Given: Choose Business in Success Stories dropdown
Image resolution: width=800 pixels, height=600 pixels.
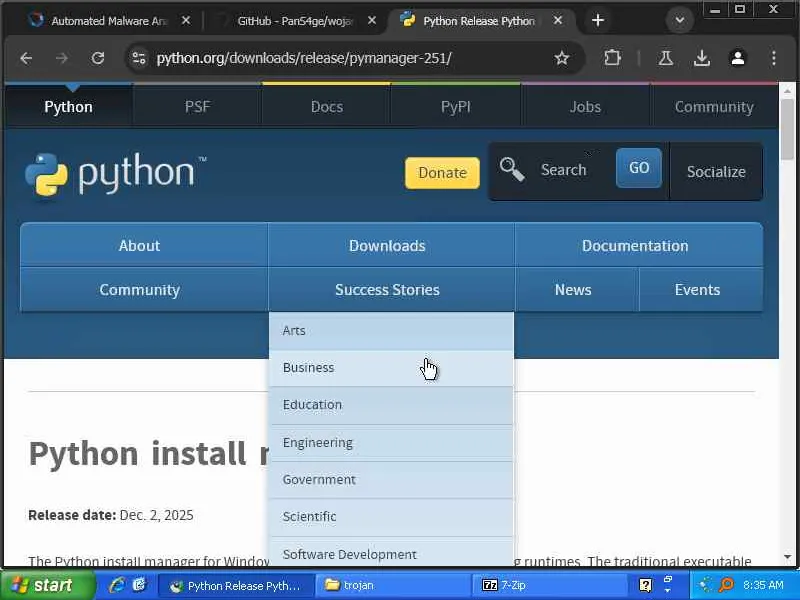Looking at the screenshot, I should click(x=391, y=368).
